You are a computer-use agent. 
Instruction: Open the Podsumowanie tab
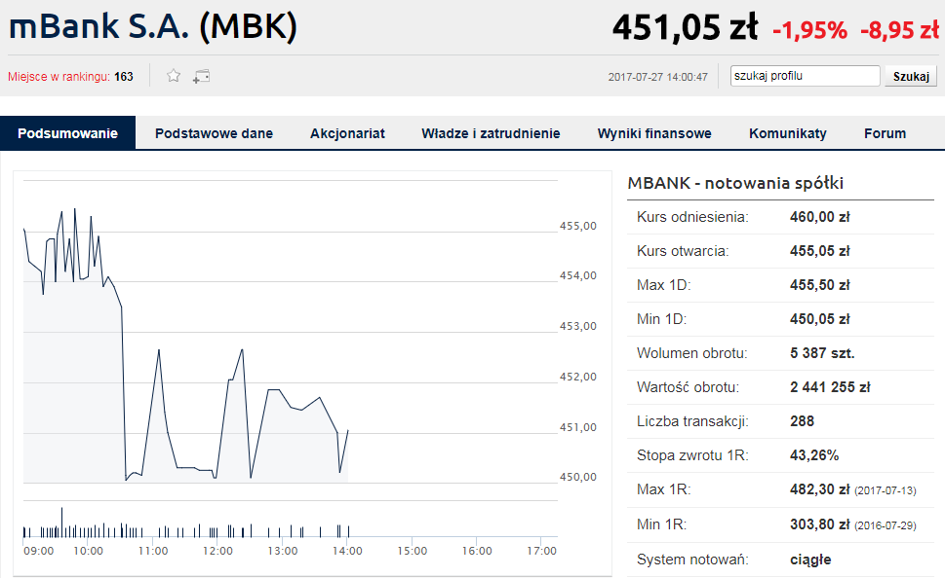(x=68, y=133)
